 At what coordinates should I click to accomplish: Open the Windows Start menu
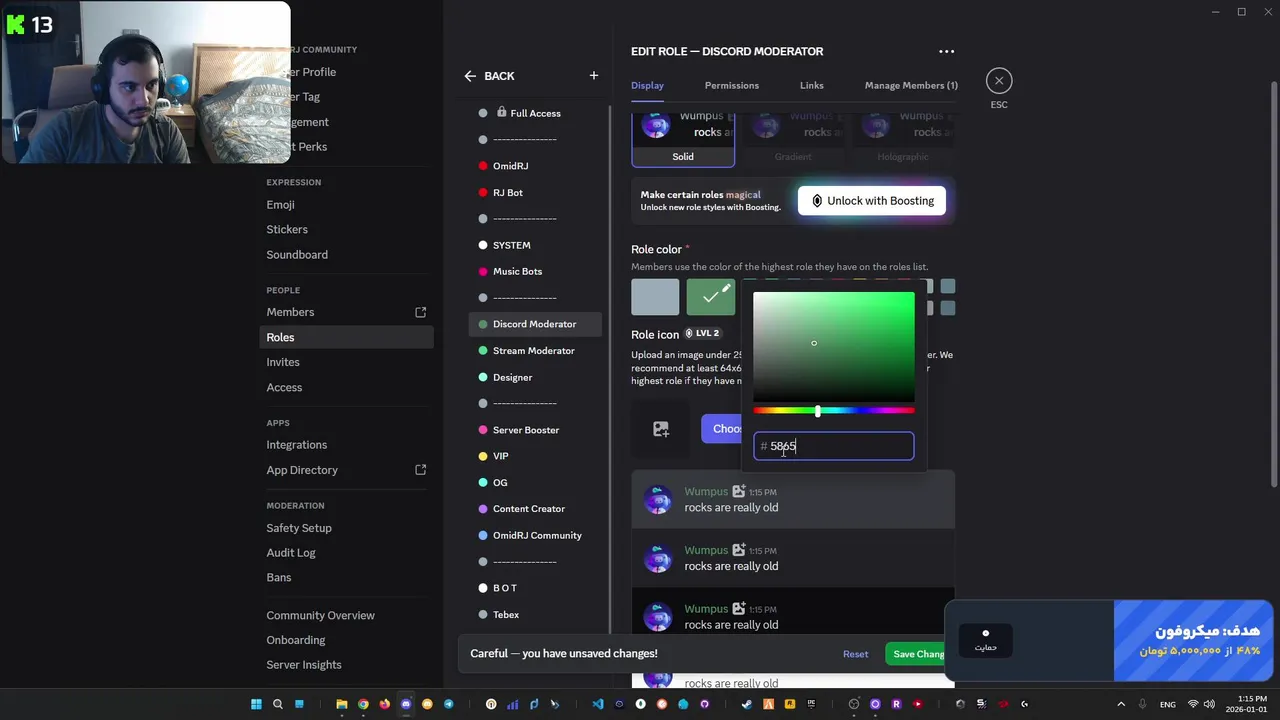pos(255,704)
